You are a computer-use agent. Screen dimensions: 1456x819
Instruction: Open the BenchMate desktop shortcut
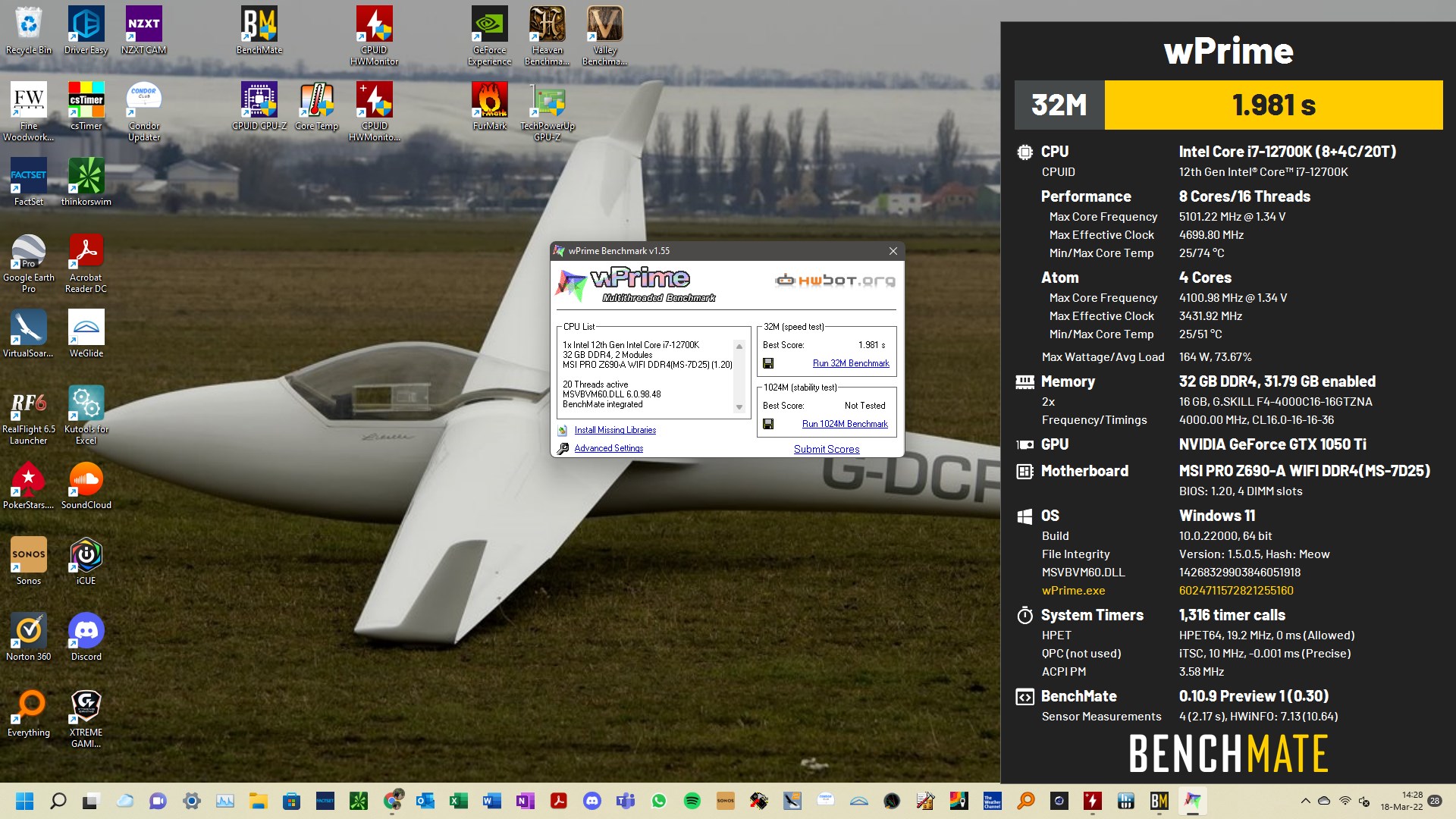point(259,30)
